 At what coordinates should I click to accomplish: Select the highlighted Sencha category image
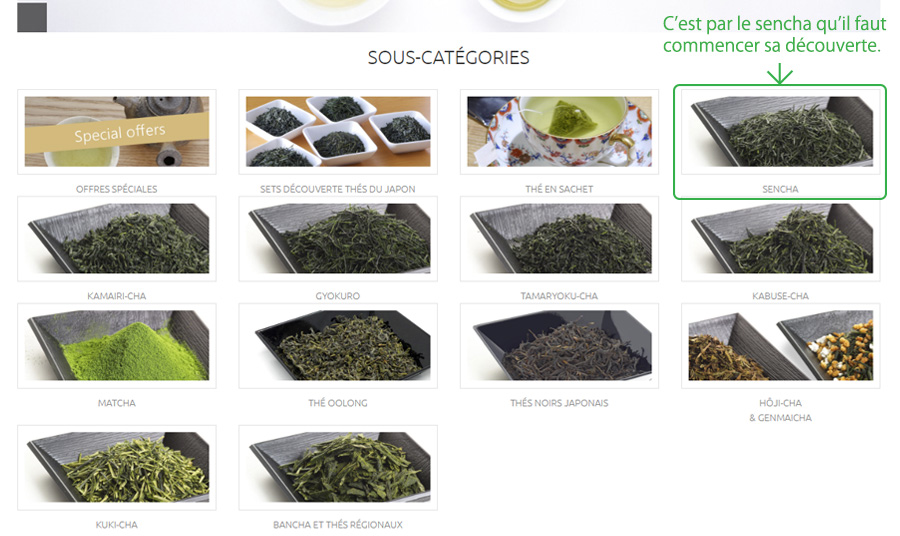point(781,131)
